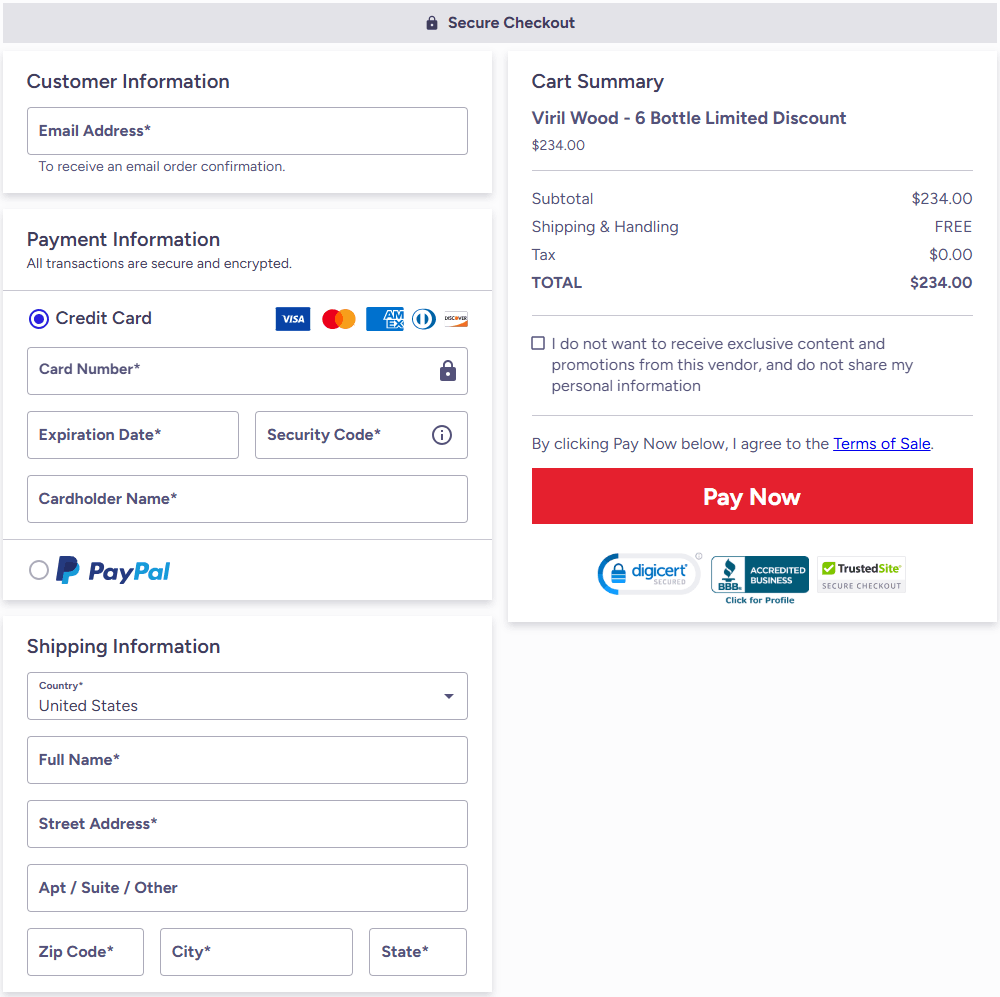The image size is (1000, 997).
Task: Open the BBB Accredited Business profile badge
Action: [x=760, y=579]
